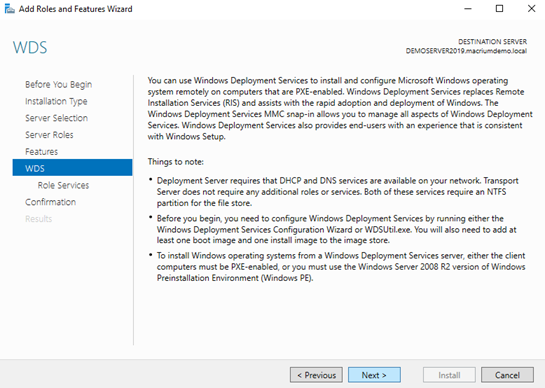The height and width of the screenshot is (388, 545).
Task: Minimize the wizard window
Action: [468, 9]
